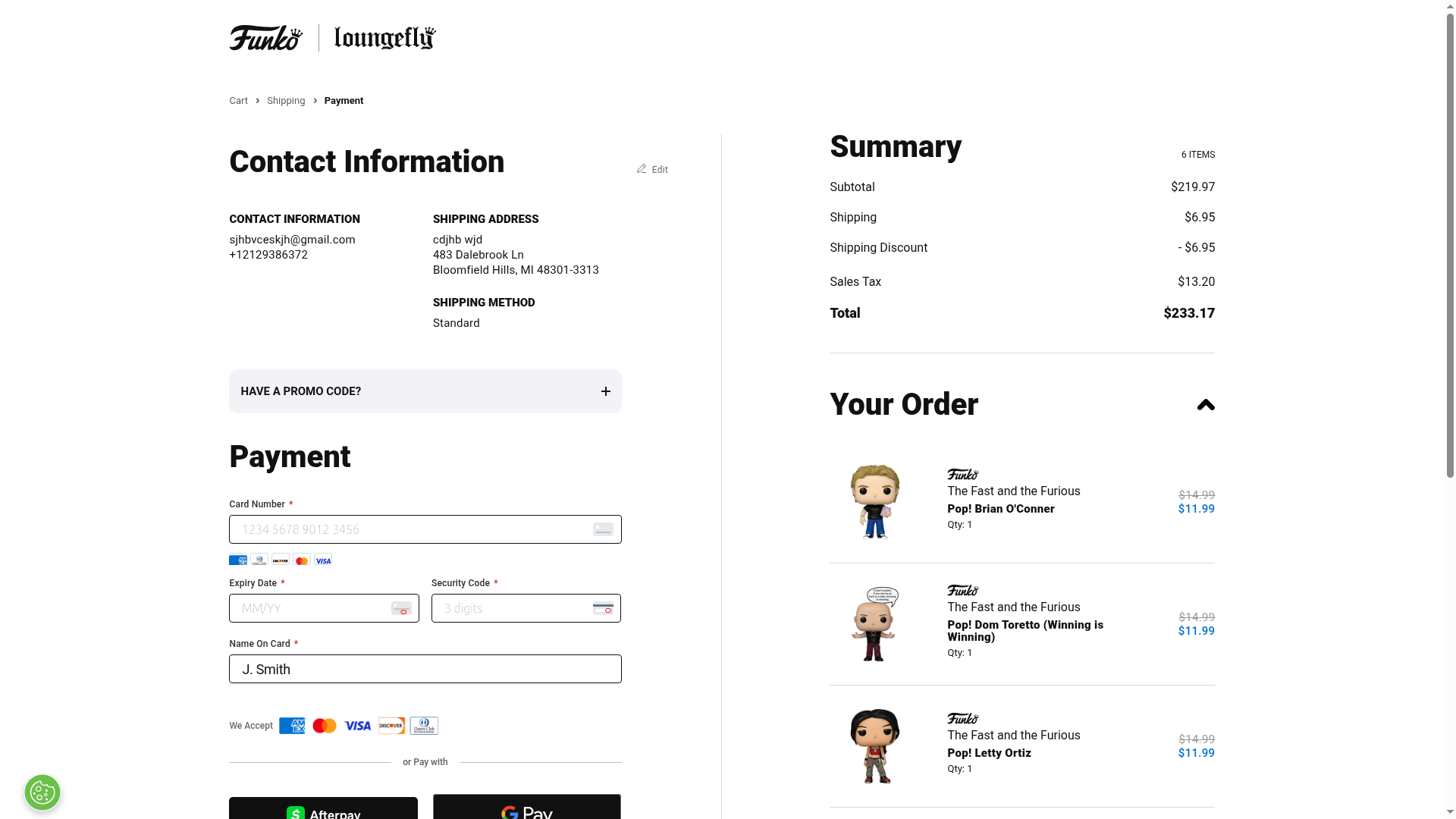
Task: Click American Express icon in We Accept row
Action: (x=292, y=726)
